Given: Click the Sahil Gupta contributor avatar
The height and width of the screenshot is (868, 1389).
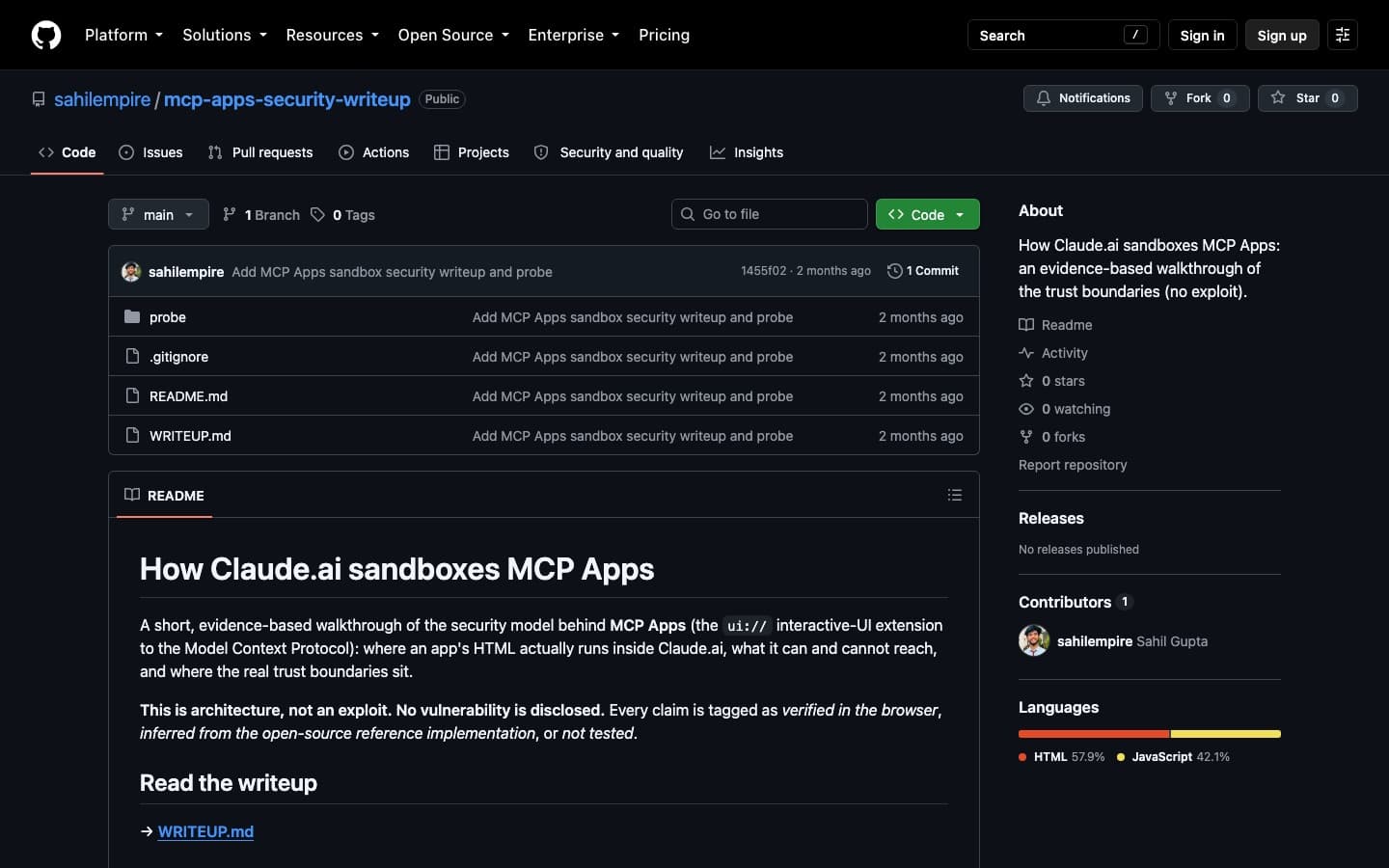Looking at the screenshot, I should pos(1034,640).
